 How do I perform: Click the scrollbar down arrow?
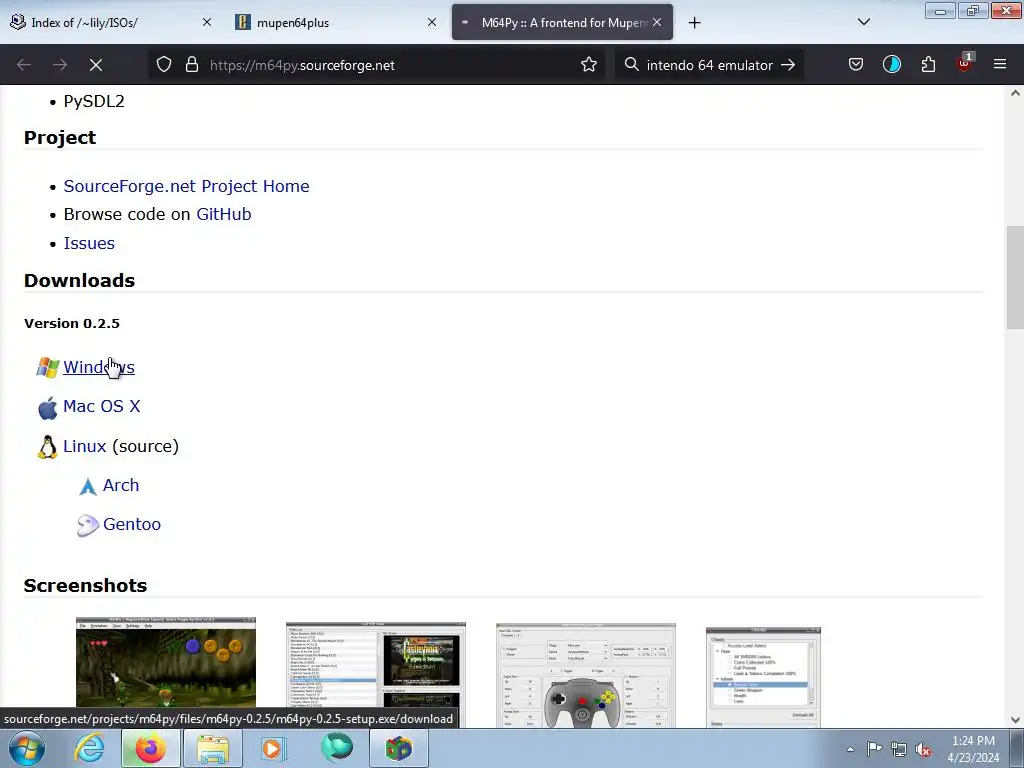pos(1015,720)
